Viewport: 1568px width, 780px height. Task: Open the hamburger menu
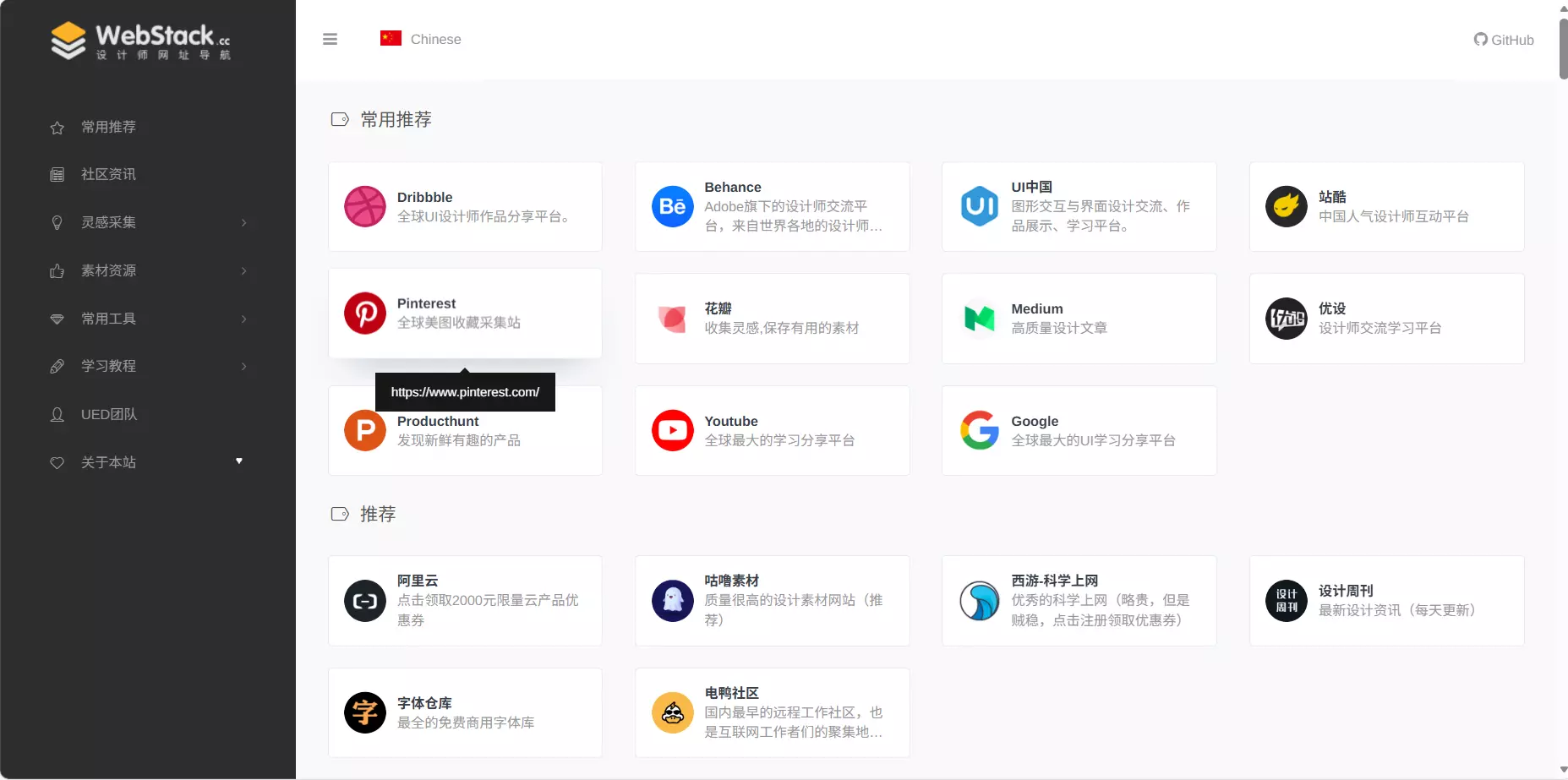(330, 39)
